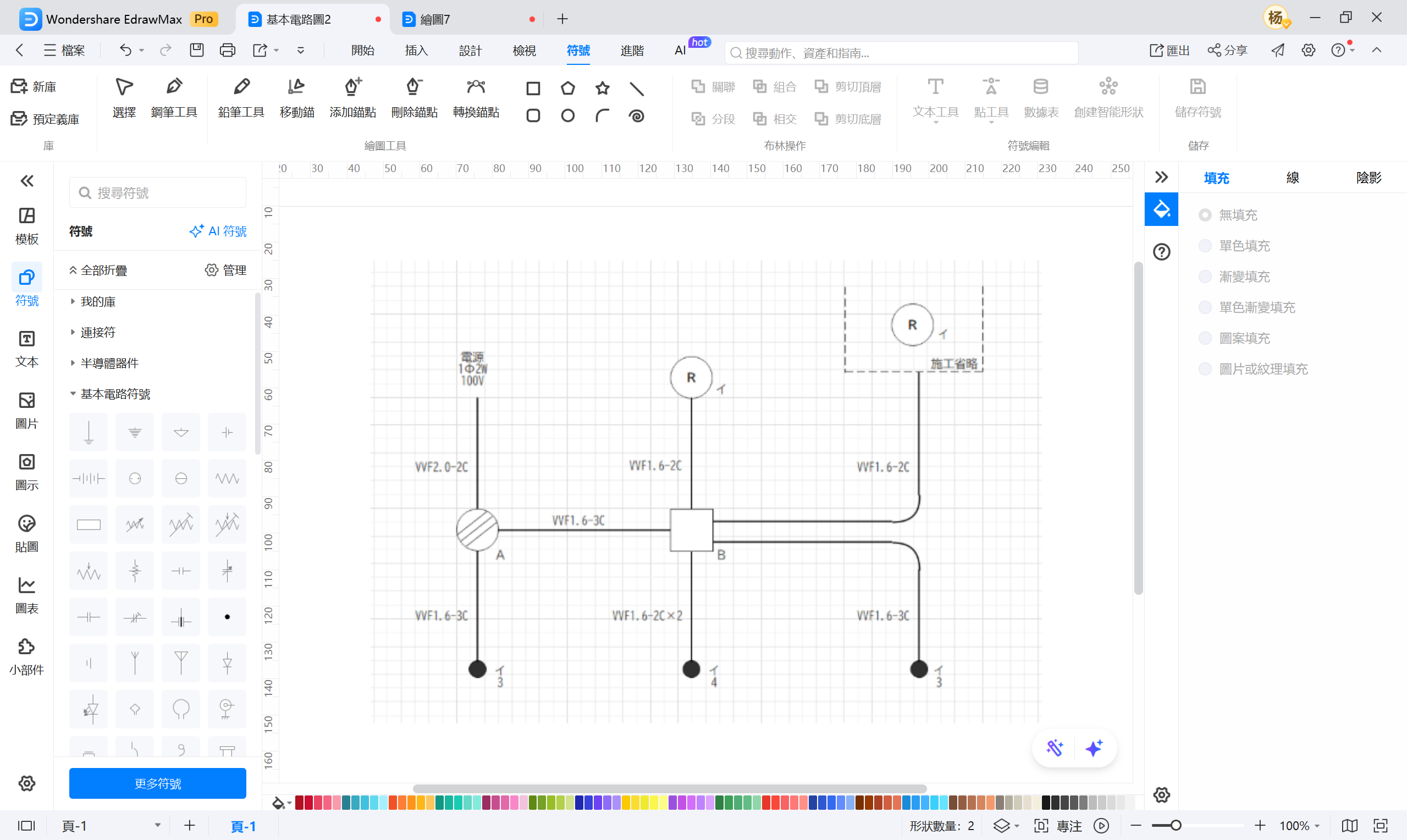Click the More Symbols (更多符號) button
1407x840 pixels.
click(x=157, y=783)
